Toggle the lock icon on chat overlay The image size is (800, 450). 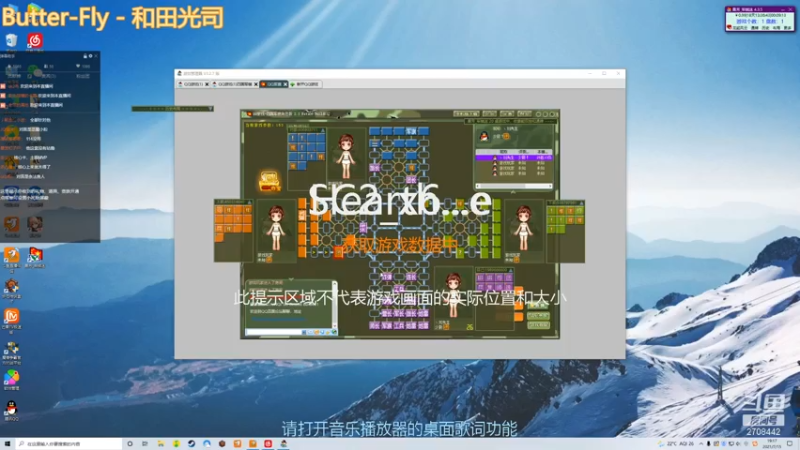85,56
